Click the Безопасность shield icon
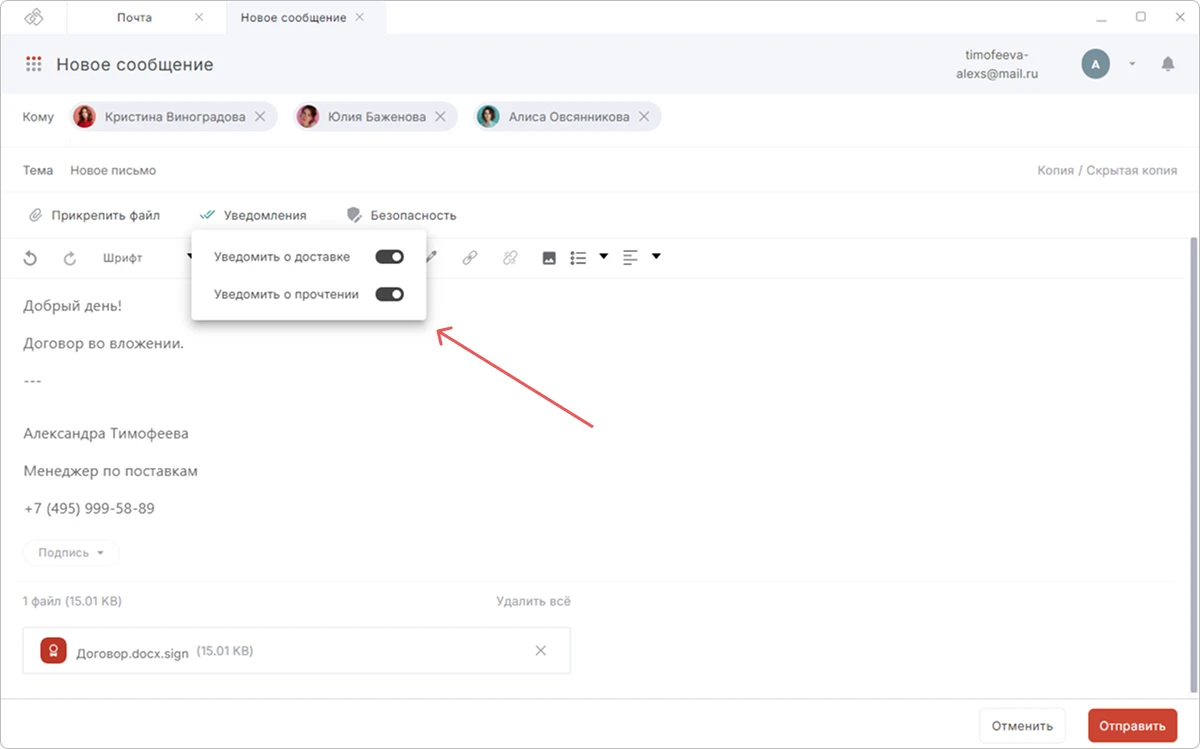The image size is (1200, 749). [x=354, y=215]
